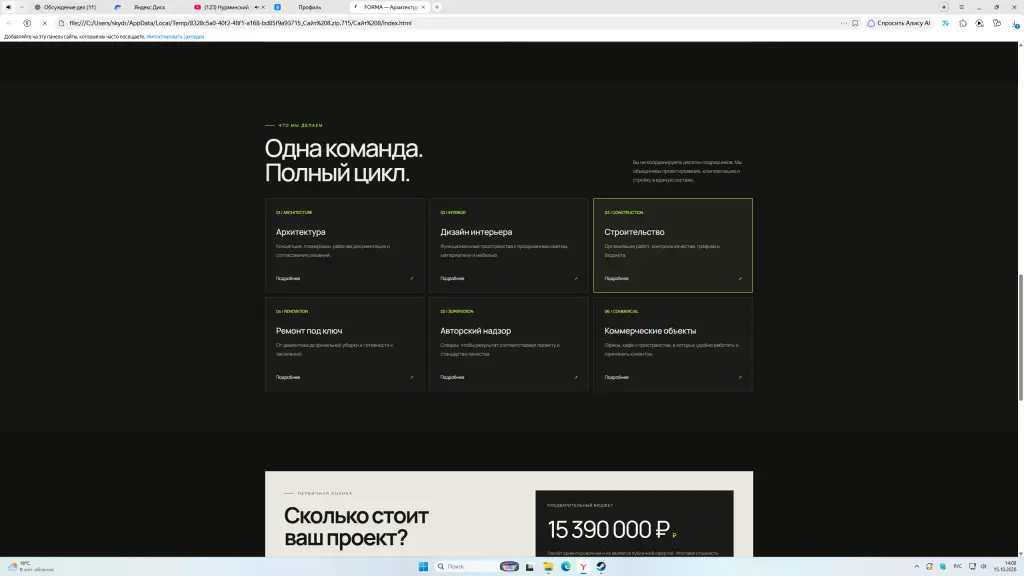Show hidden system tray icons
Viewport: 1024px width, 576px height.
point(916,566)
